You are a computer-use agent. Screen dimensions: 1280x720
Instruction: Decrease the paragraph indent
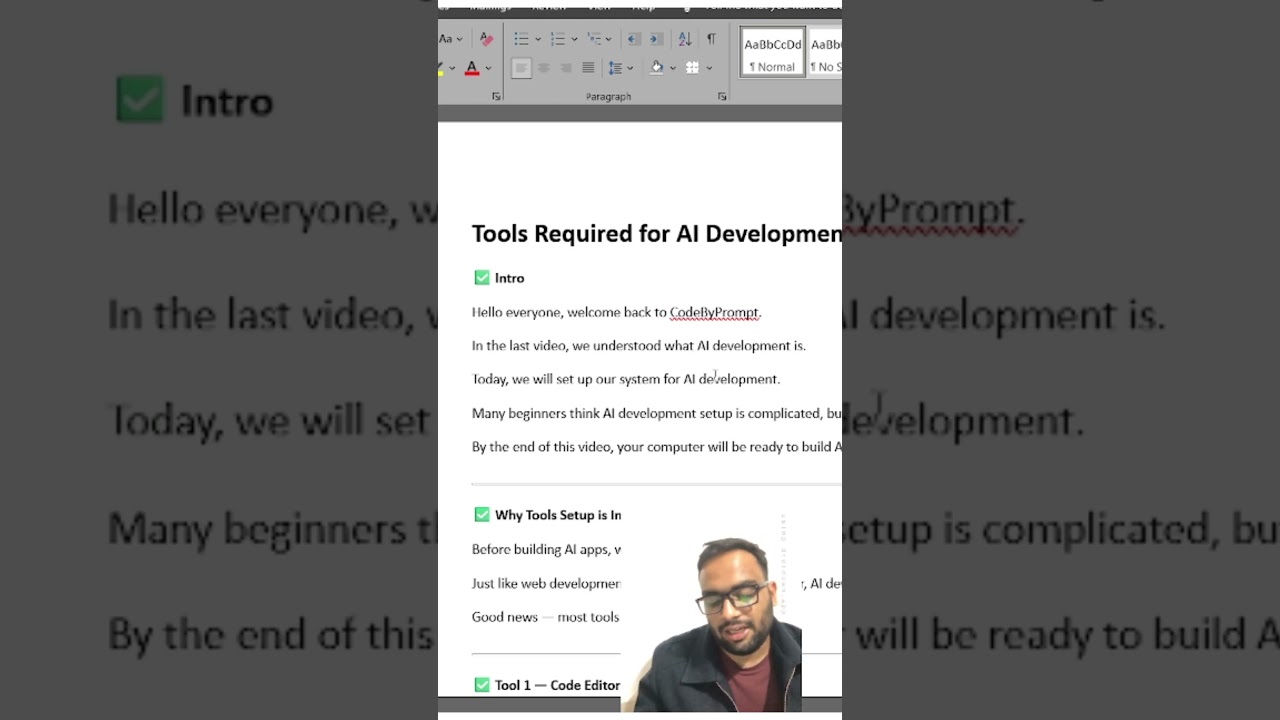(x=633, y=39)
